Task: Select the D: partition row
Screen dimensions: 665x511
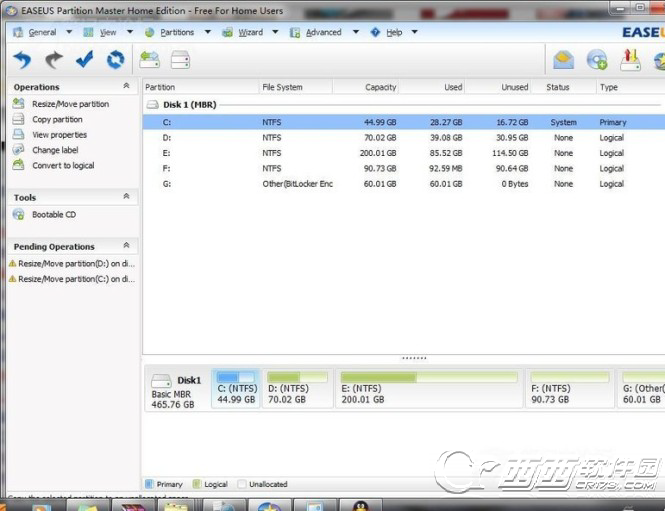Action: 404,137
